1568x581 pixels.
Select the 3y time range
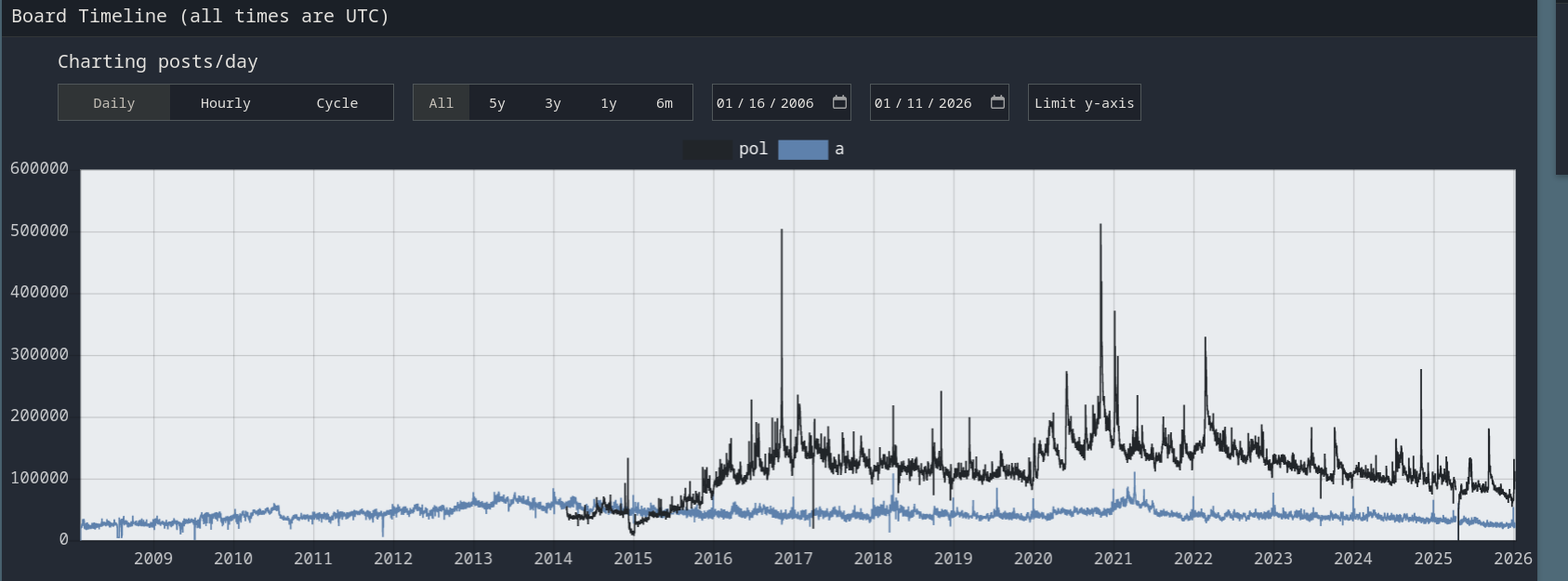(553, 103)
